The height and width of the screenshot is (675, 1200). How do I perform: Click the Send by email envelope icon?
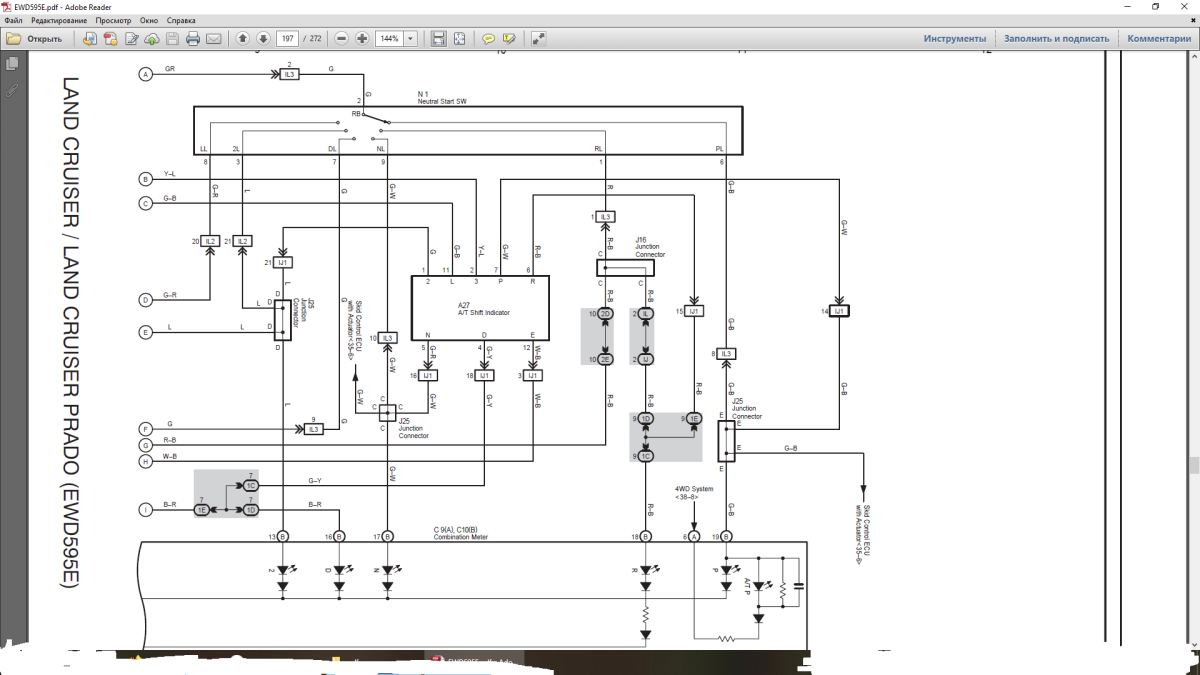213,39
